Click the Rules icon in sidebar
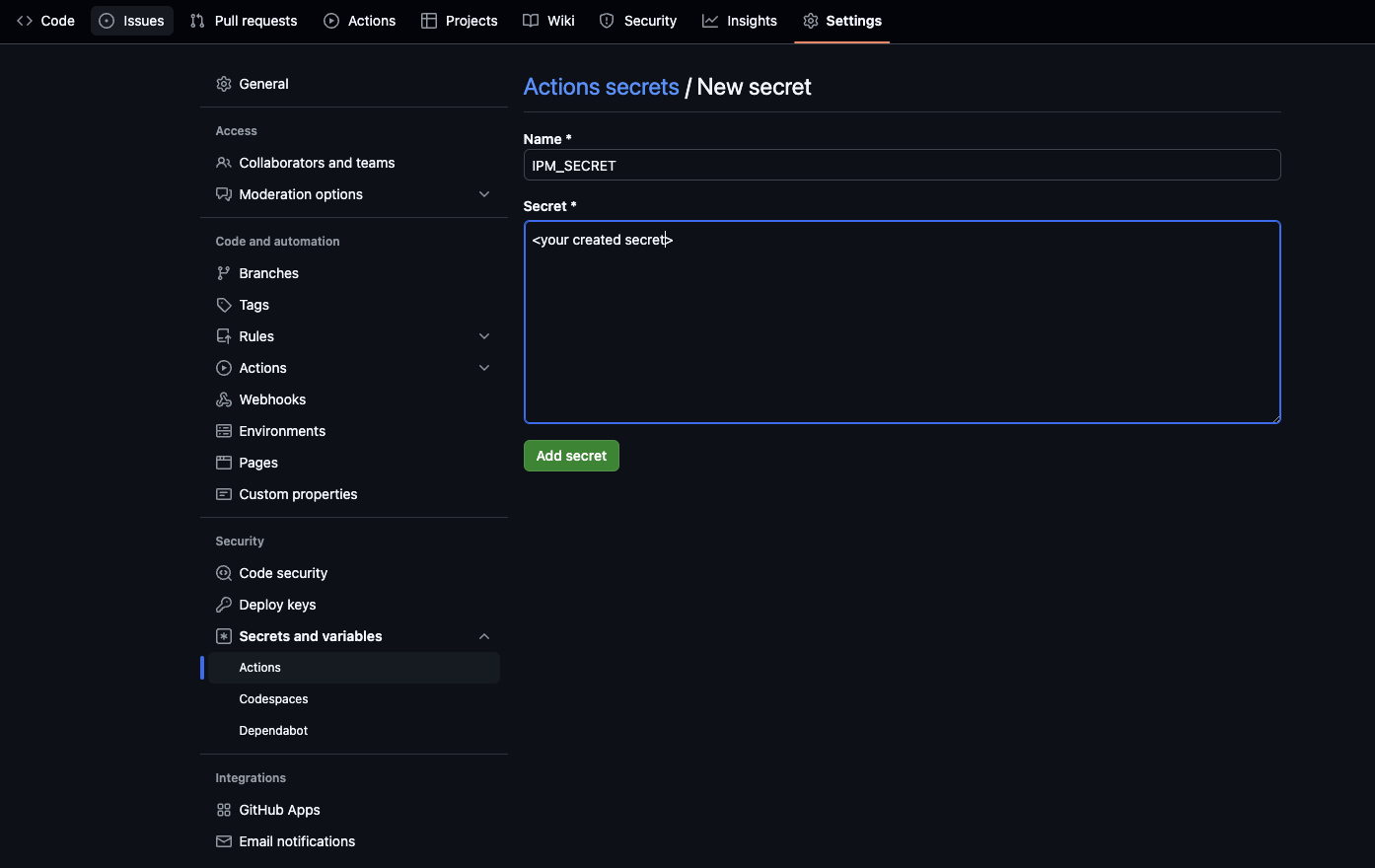 pyautogui.click(x=224, y=336)
